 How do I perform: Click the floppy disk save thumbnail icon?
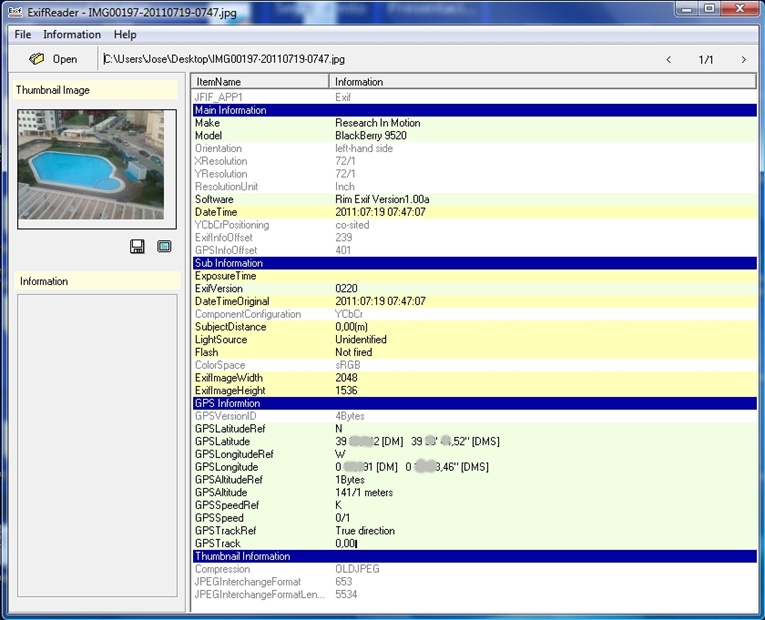pos(137,246)
